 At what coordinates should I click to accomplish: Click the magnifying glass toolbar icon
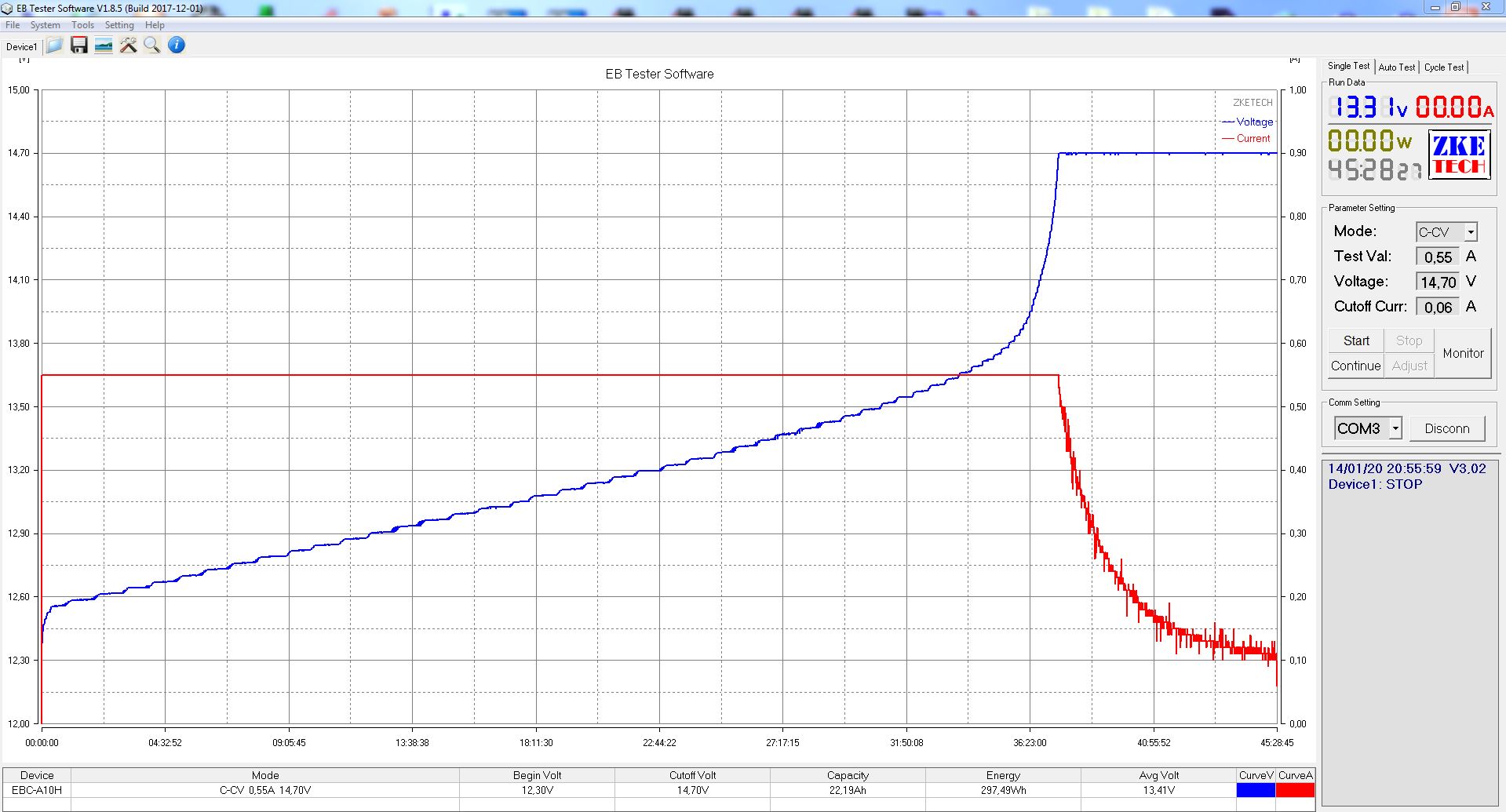[151, 46]
